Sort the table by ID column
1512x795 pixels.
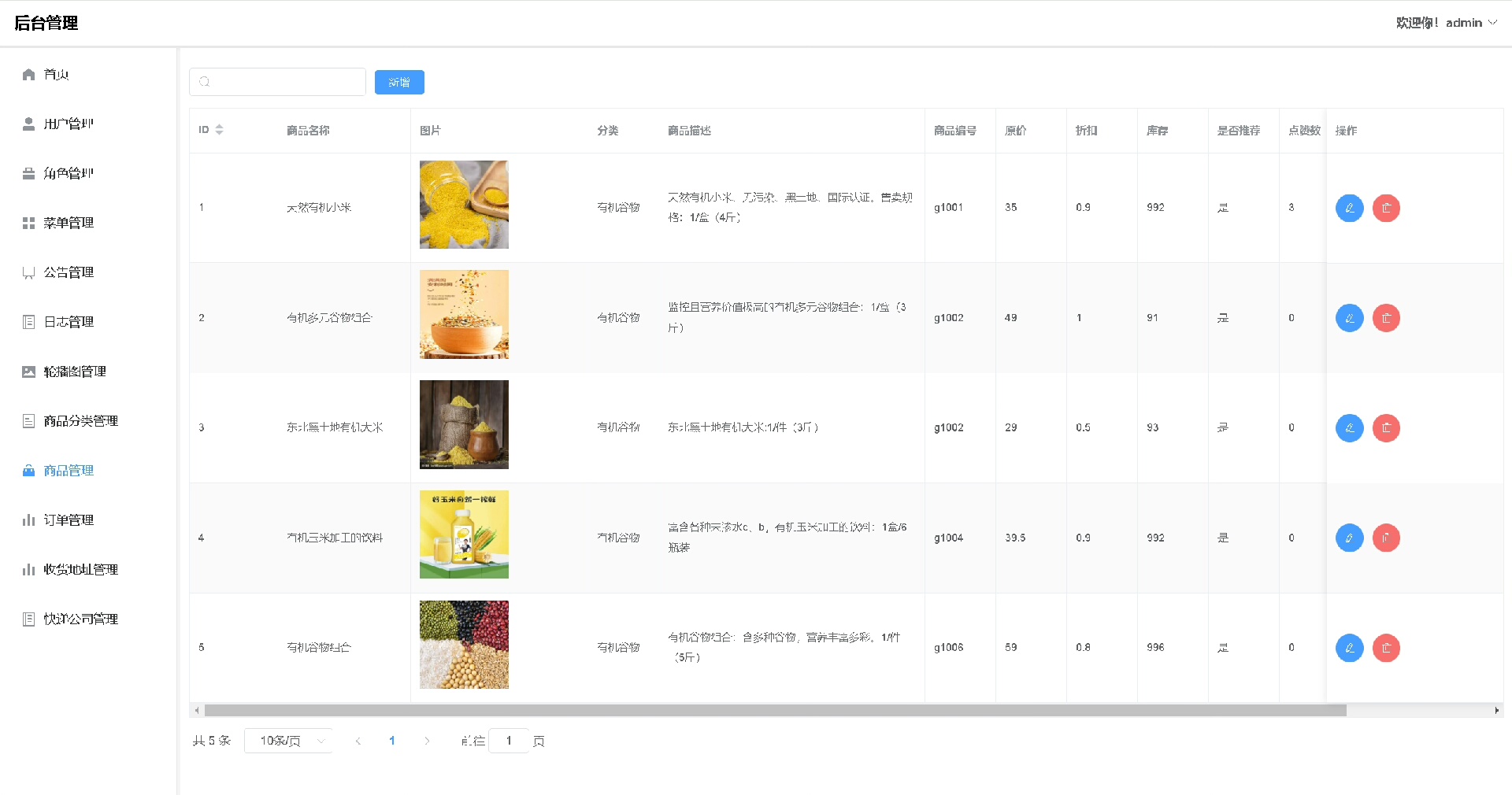tap(219, 130)
